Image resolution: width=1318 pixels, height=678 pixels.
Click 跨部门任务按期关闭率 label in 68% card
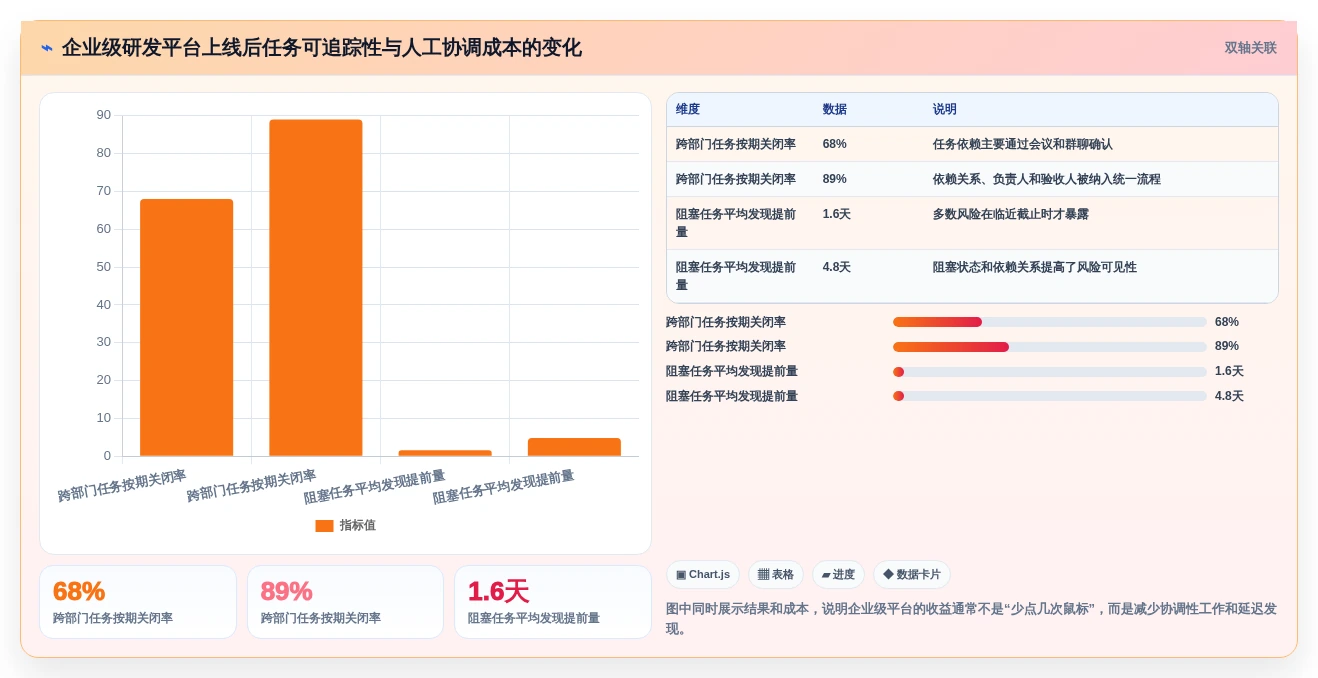pos(113,618)
